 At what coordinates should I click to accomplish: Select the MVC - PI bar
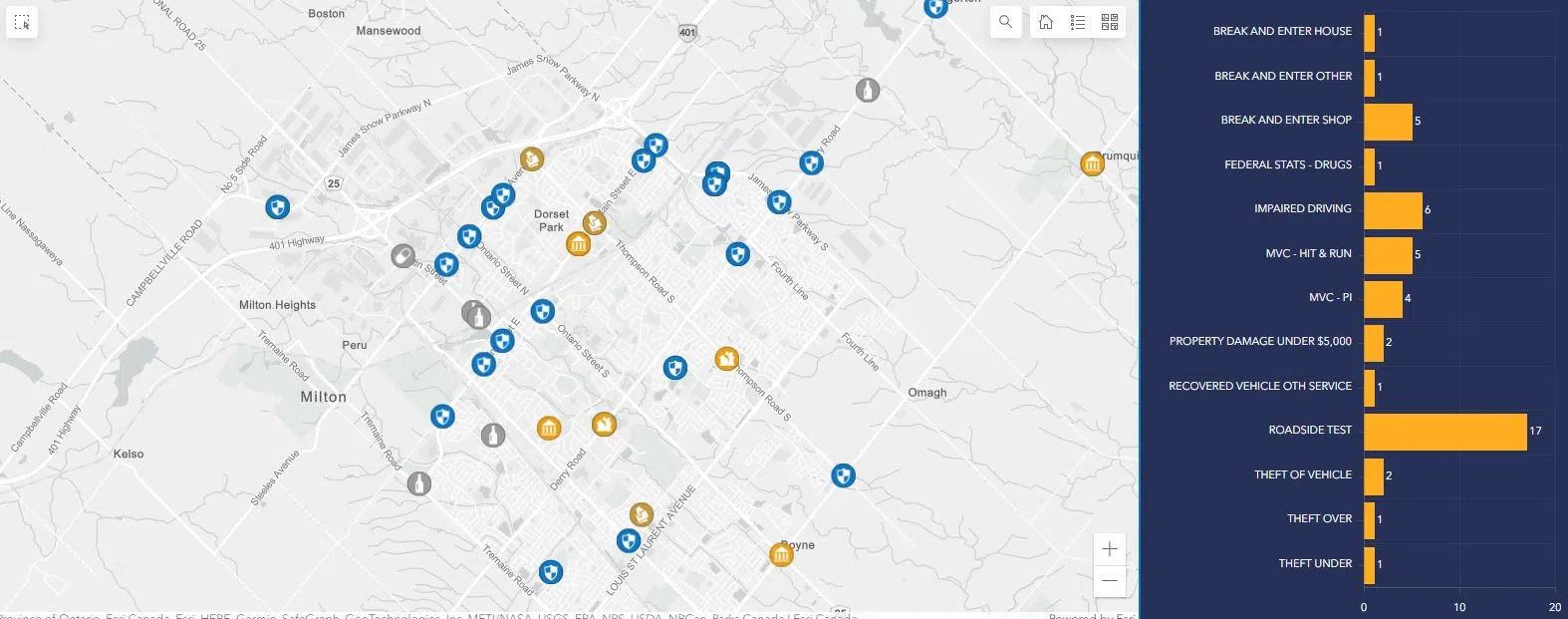(x=1383, y=299)
